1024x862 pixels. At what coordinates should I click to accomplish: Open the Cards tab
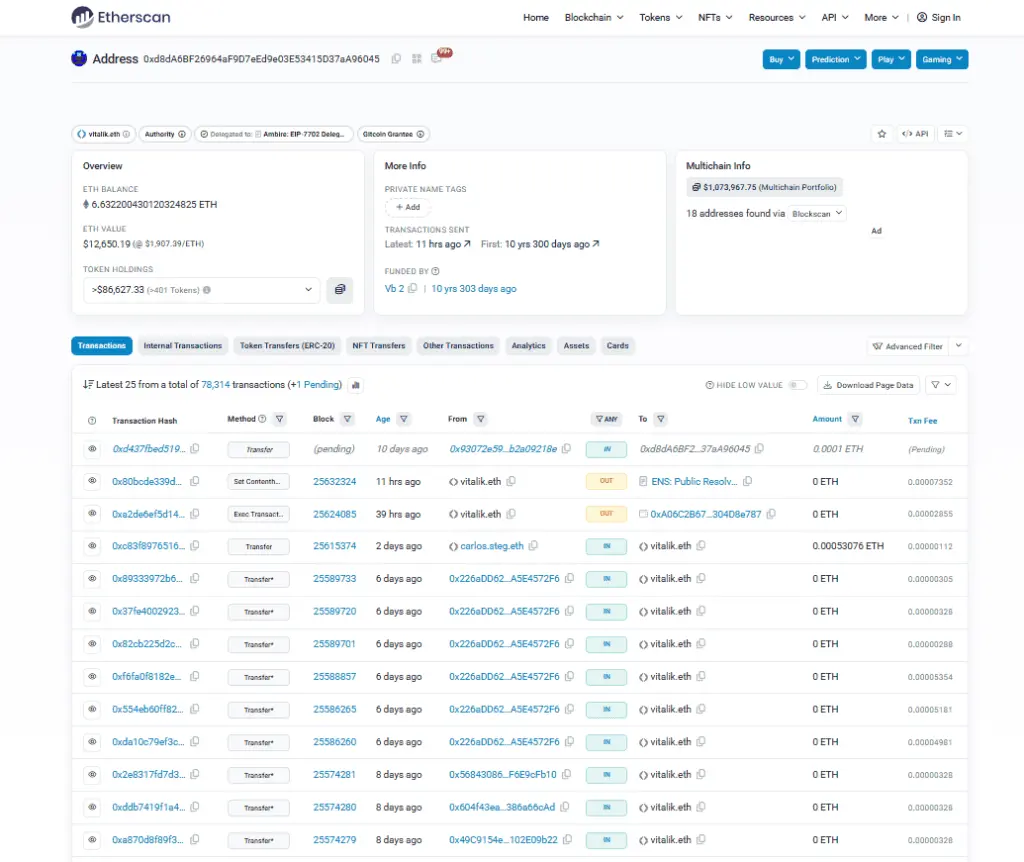tap(617, 345)
